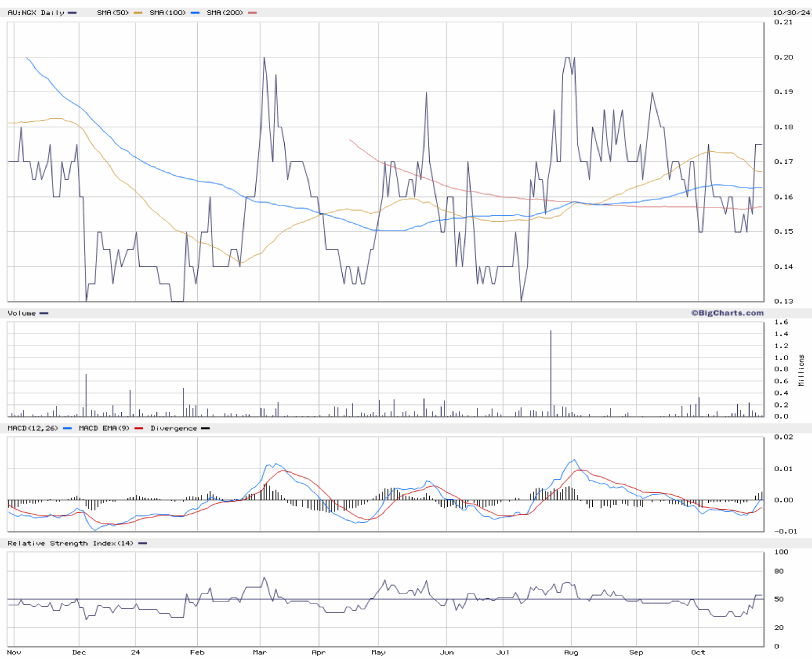Click the Aug label on time axis
The height and width of the screenshot is (661, 812).
pyautogui.click(x=572, y=651)
